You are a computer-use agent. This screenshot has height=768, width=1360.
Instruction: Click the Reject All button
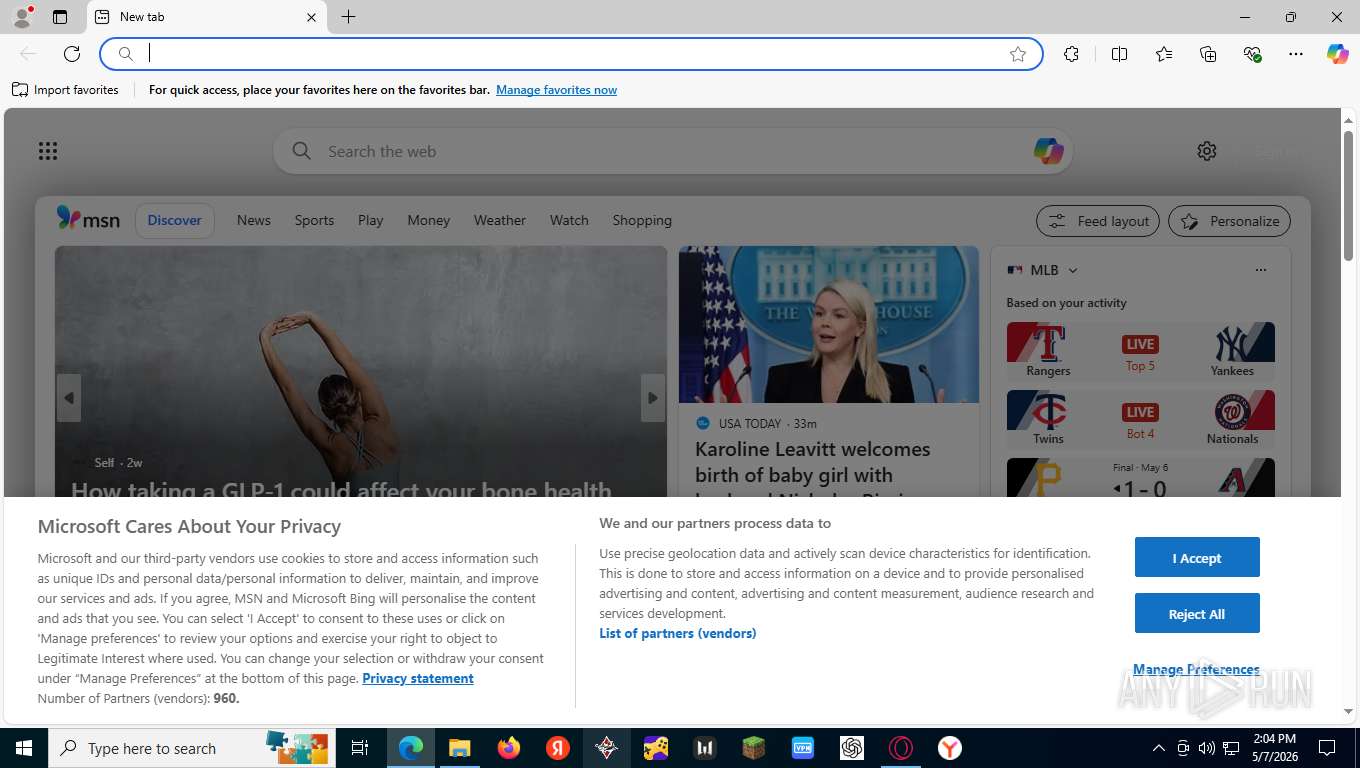pos(1197,613)
